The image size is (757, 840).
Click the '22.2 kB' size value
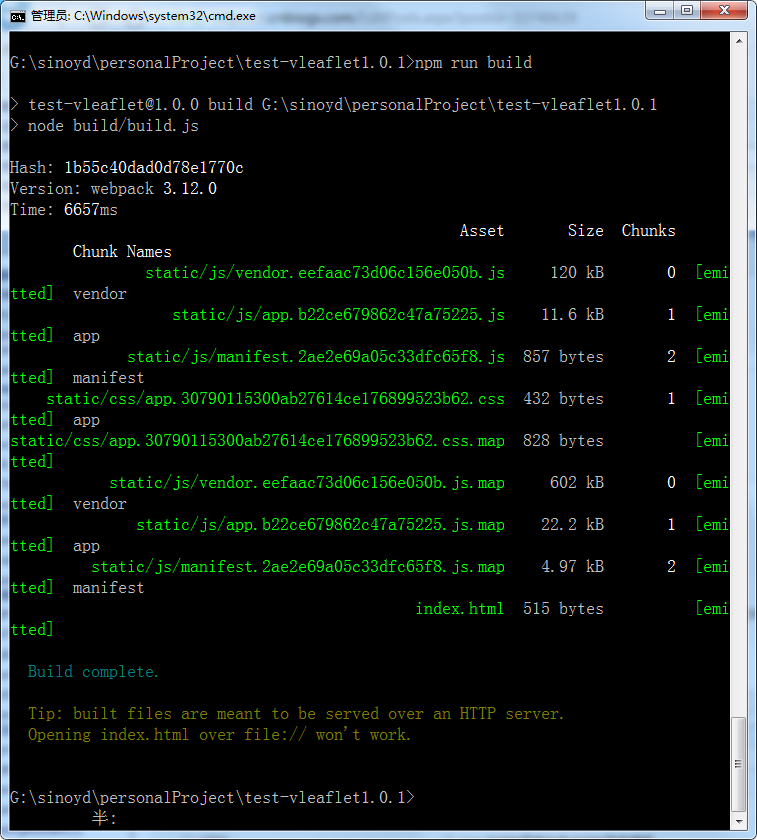[573, 524]
